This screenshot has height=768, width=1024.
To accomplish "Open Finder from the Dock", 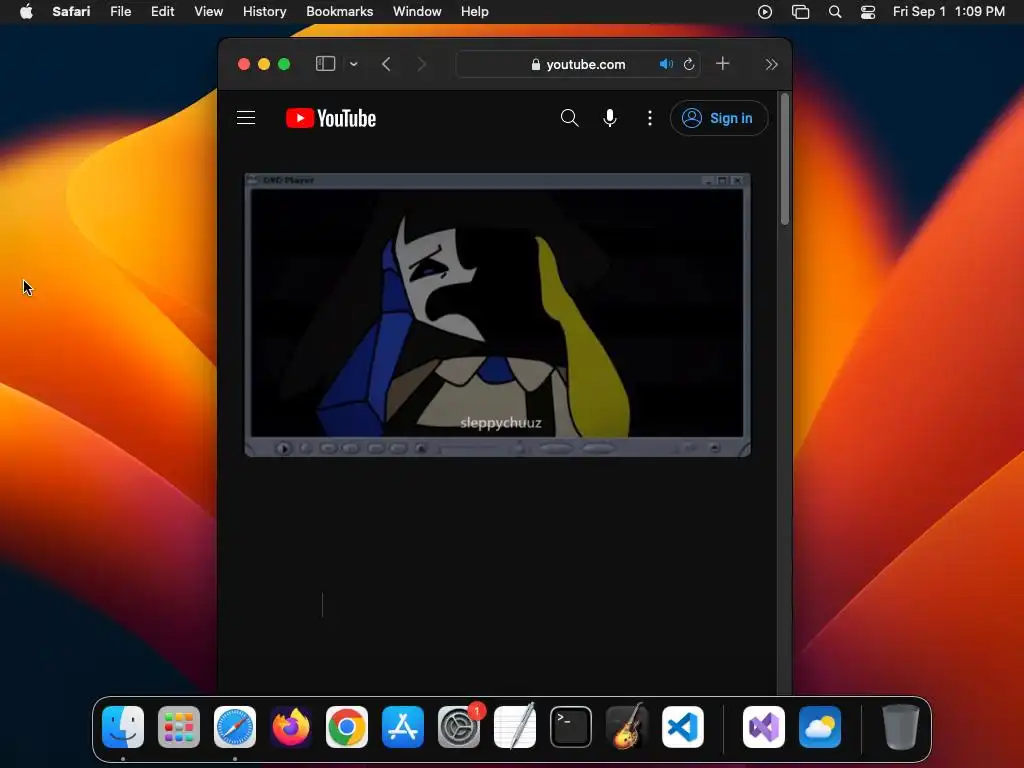I will 123,727.
